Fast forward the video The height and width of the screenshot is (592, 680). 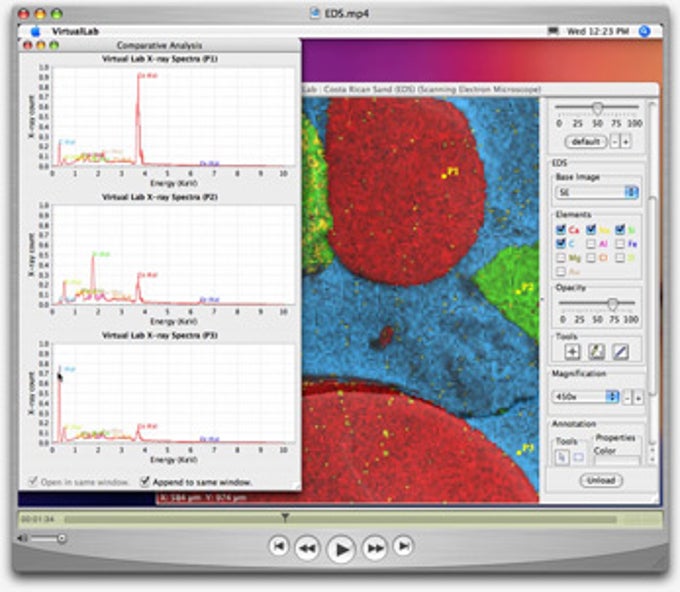coord(375,548)
